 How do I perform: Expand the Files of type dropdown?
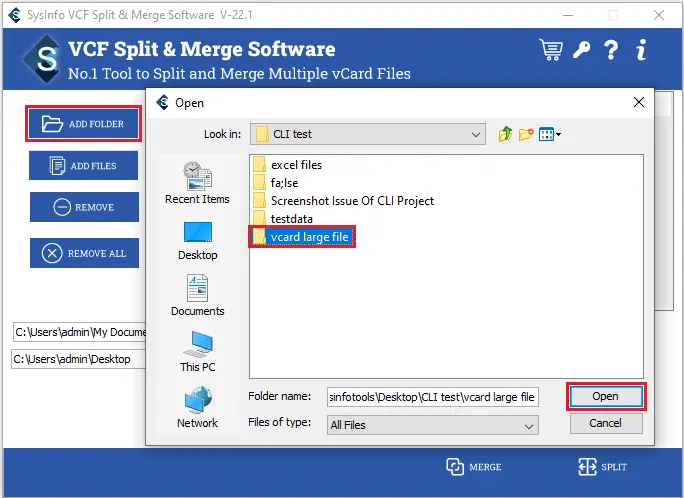(528, 426)
